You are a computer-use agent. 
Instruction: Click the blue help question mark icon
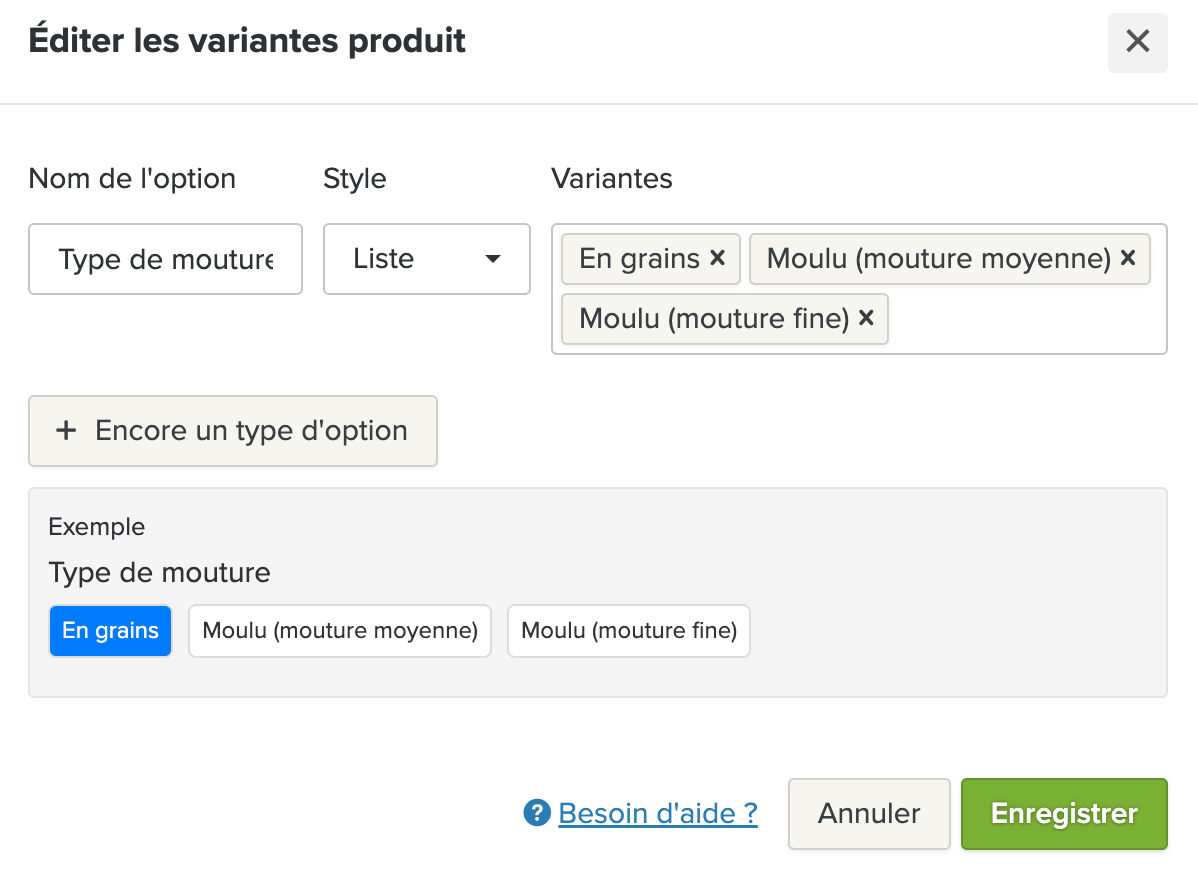pyautogui.click(x=537, y=814)
